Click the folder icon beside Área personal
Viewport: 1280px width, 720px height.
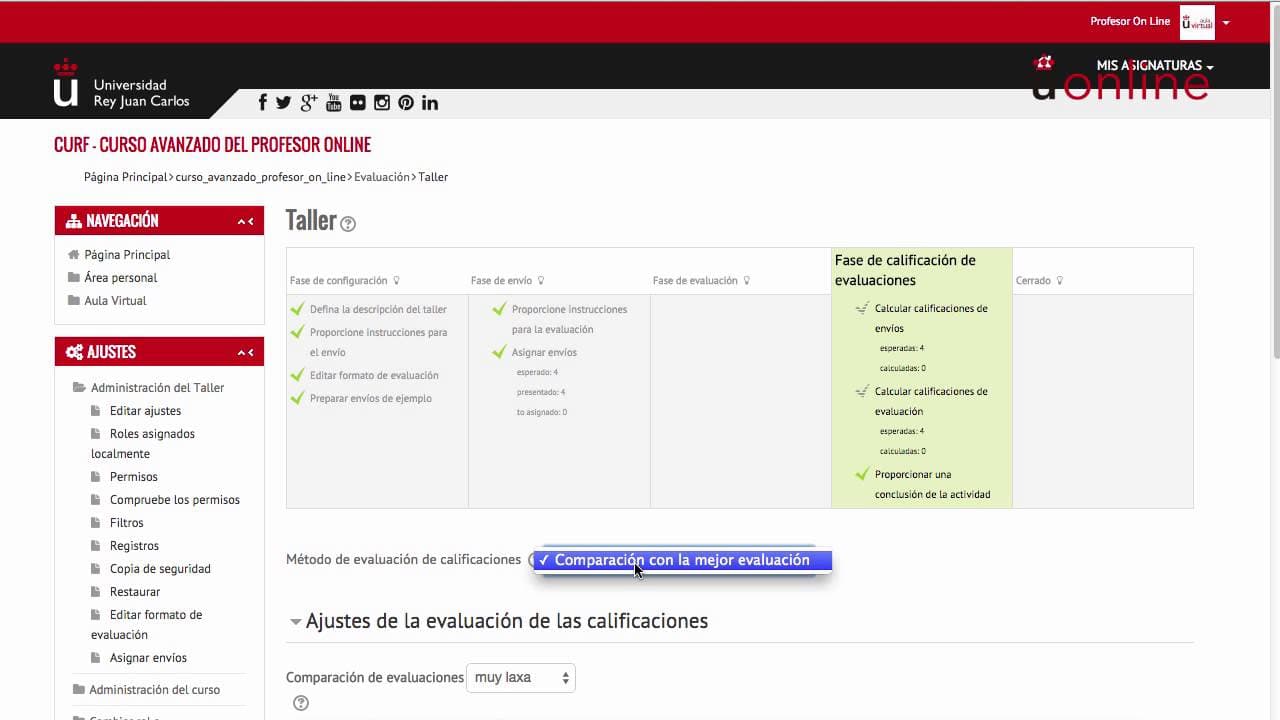(73, 277)
